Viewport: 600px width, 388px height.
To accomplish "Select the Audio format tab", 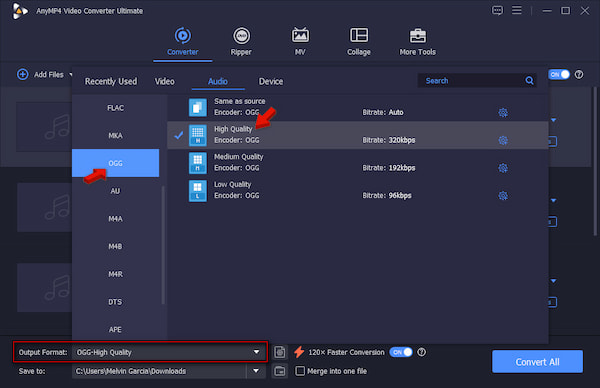I will 218,82.
